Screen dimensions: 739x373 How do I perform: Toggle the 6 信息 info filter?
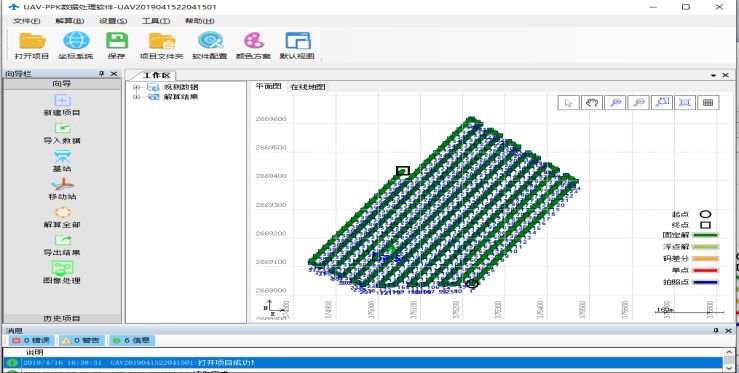pyautogui.click(x=131, y=340)
